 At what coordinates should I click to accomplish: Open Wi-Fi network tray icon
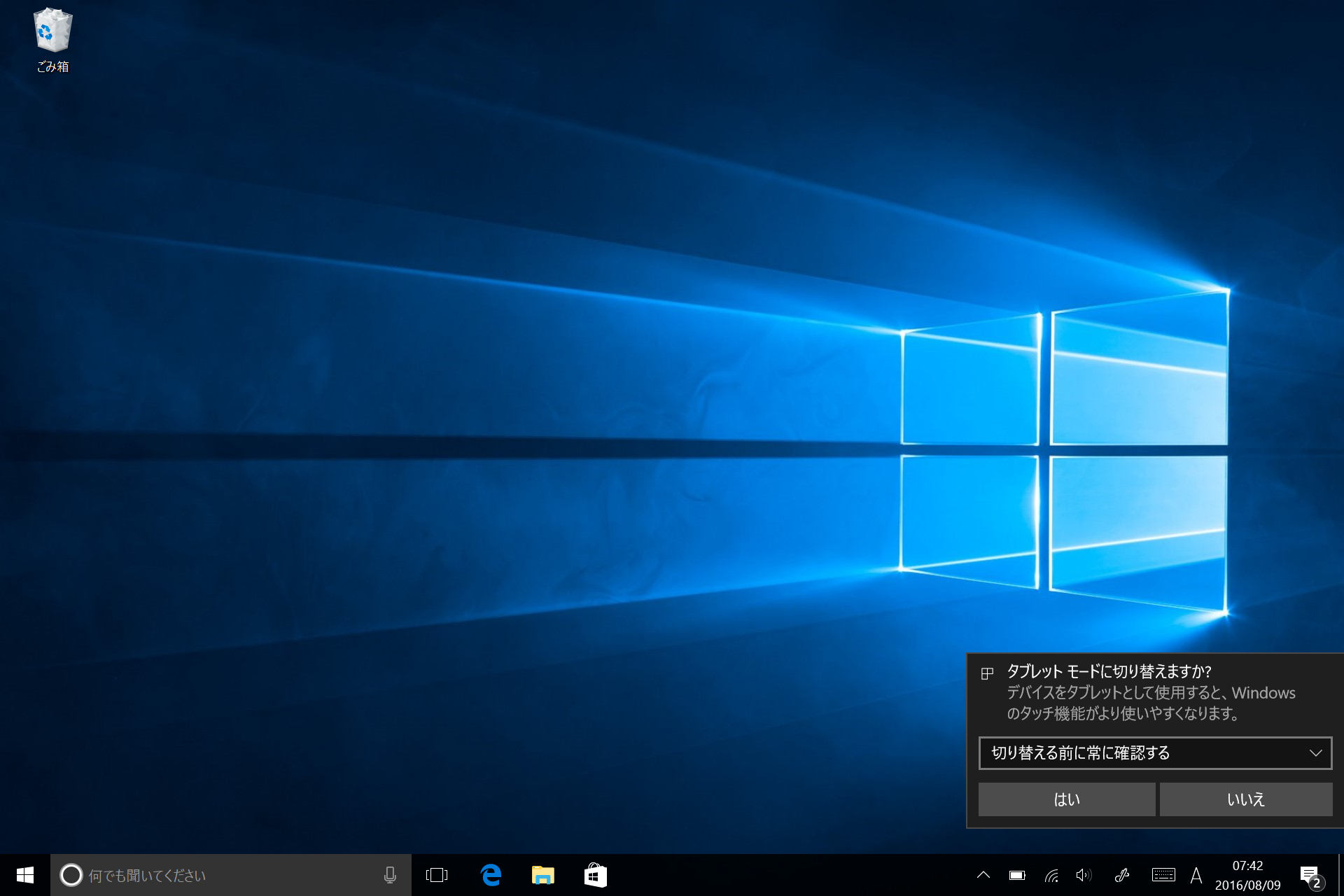1051,875
